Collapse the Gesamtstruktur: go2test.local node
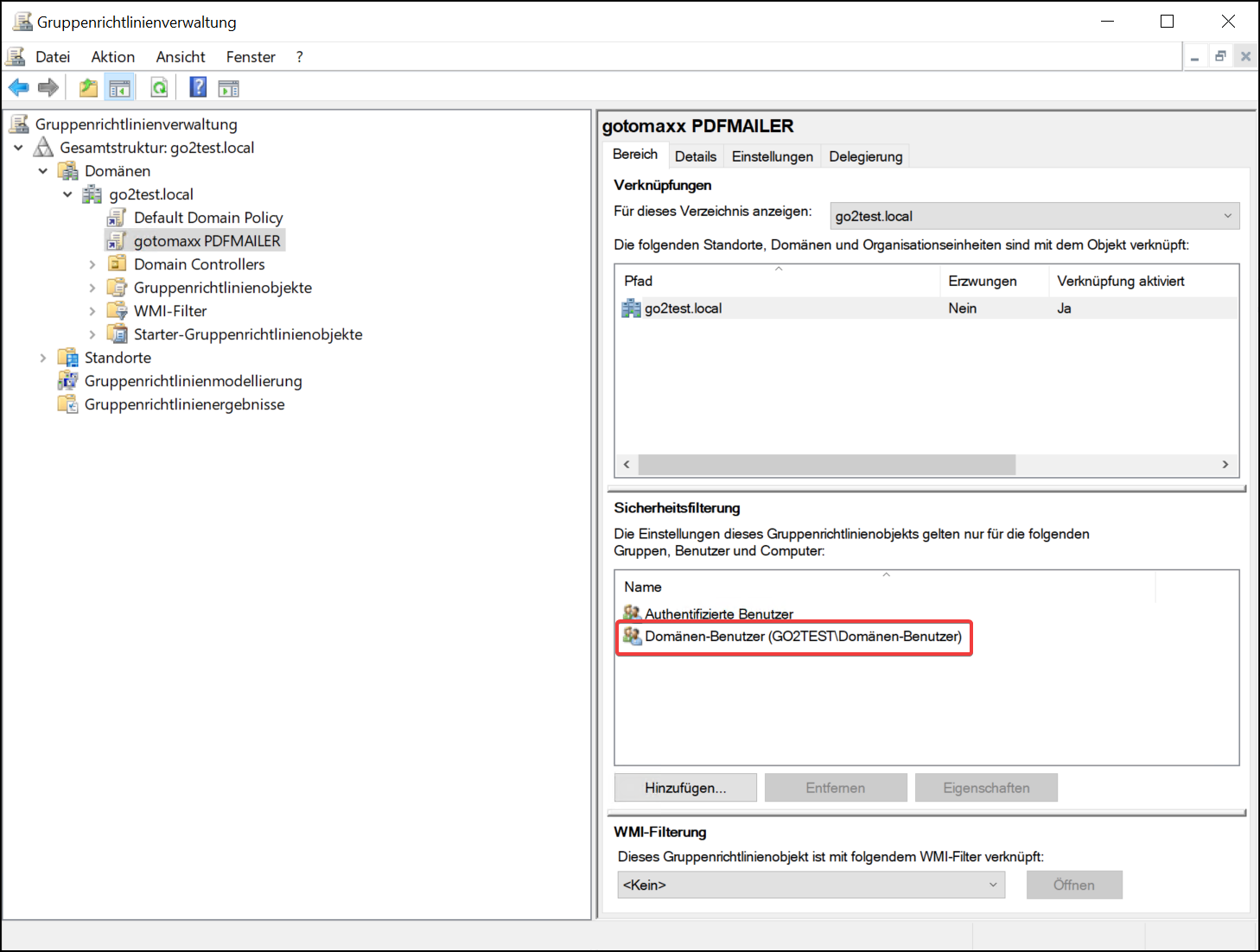1260x952 pixels. tap(18, 148)
